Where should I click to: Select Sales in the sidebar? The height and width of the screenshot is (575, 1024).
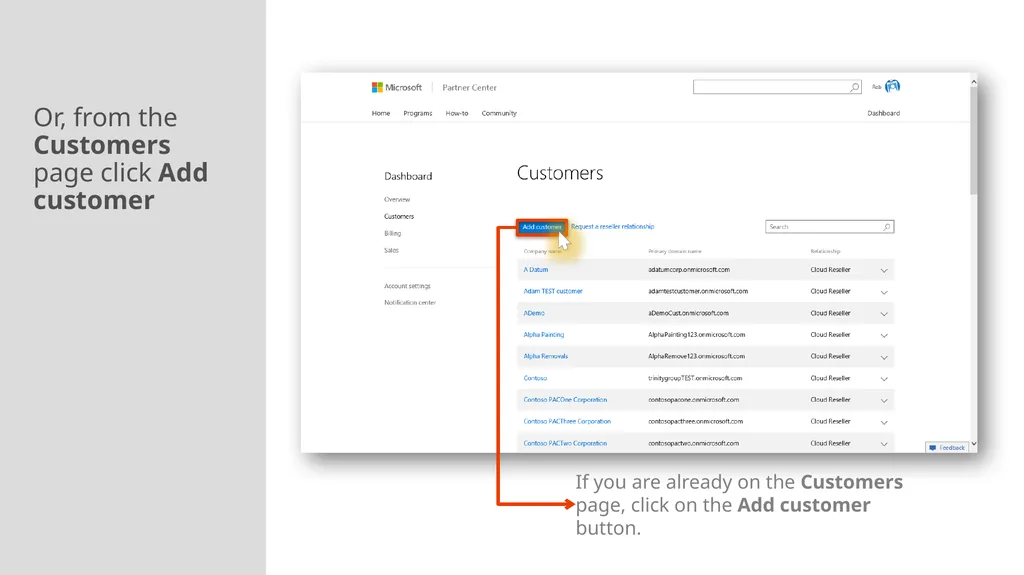(391, 250)
